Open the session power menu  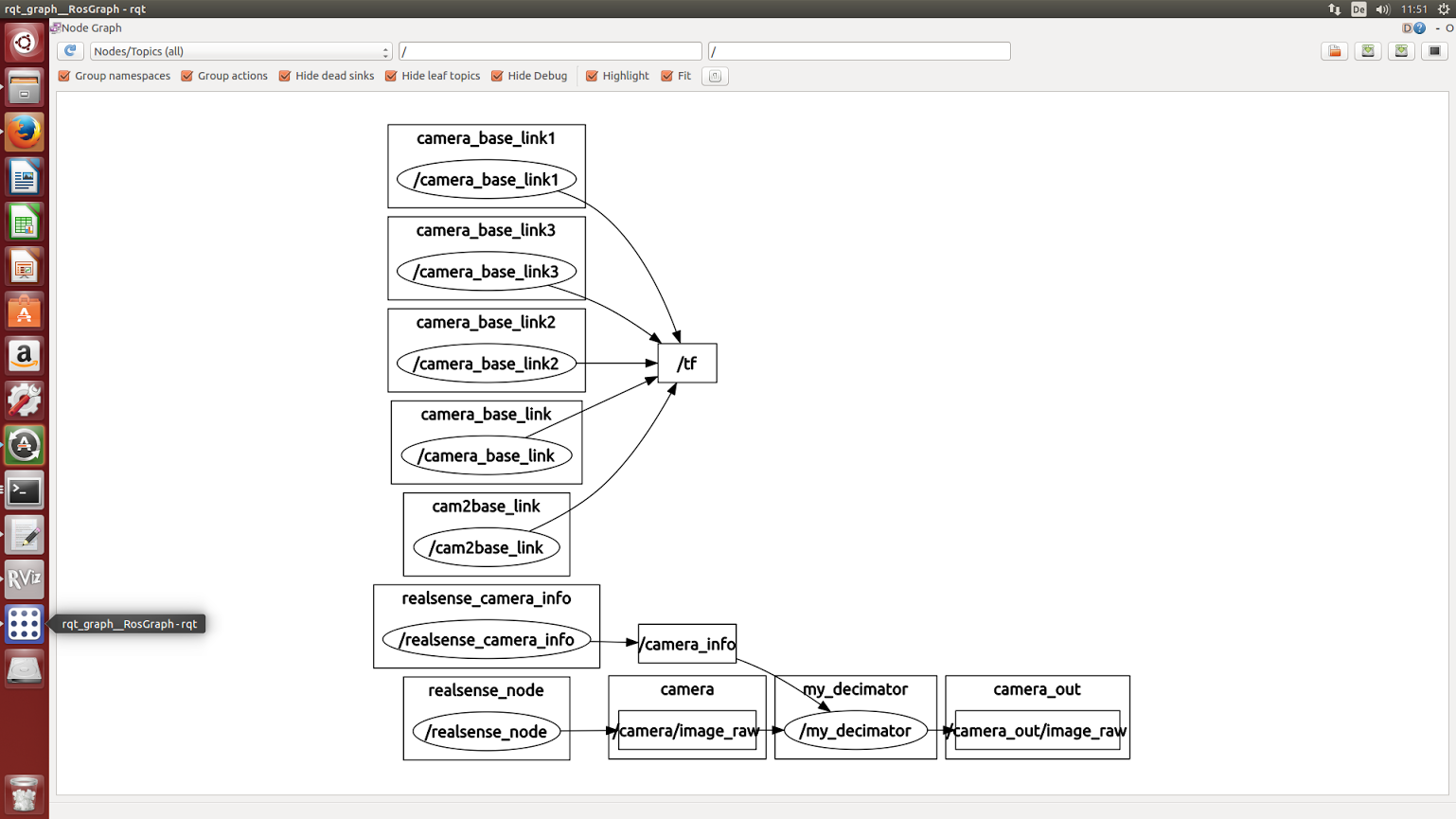coord(1444,9)
